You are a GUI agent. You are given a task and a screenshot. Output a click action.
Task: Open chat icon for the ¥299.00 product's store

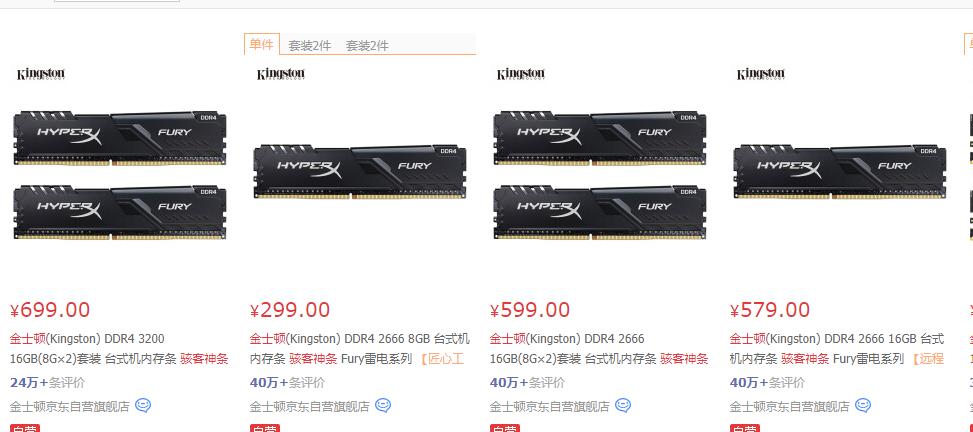[x=383, y=406]
